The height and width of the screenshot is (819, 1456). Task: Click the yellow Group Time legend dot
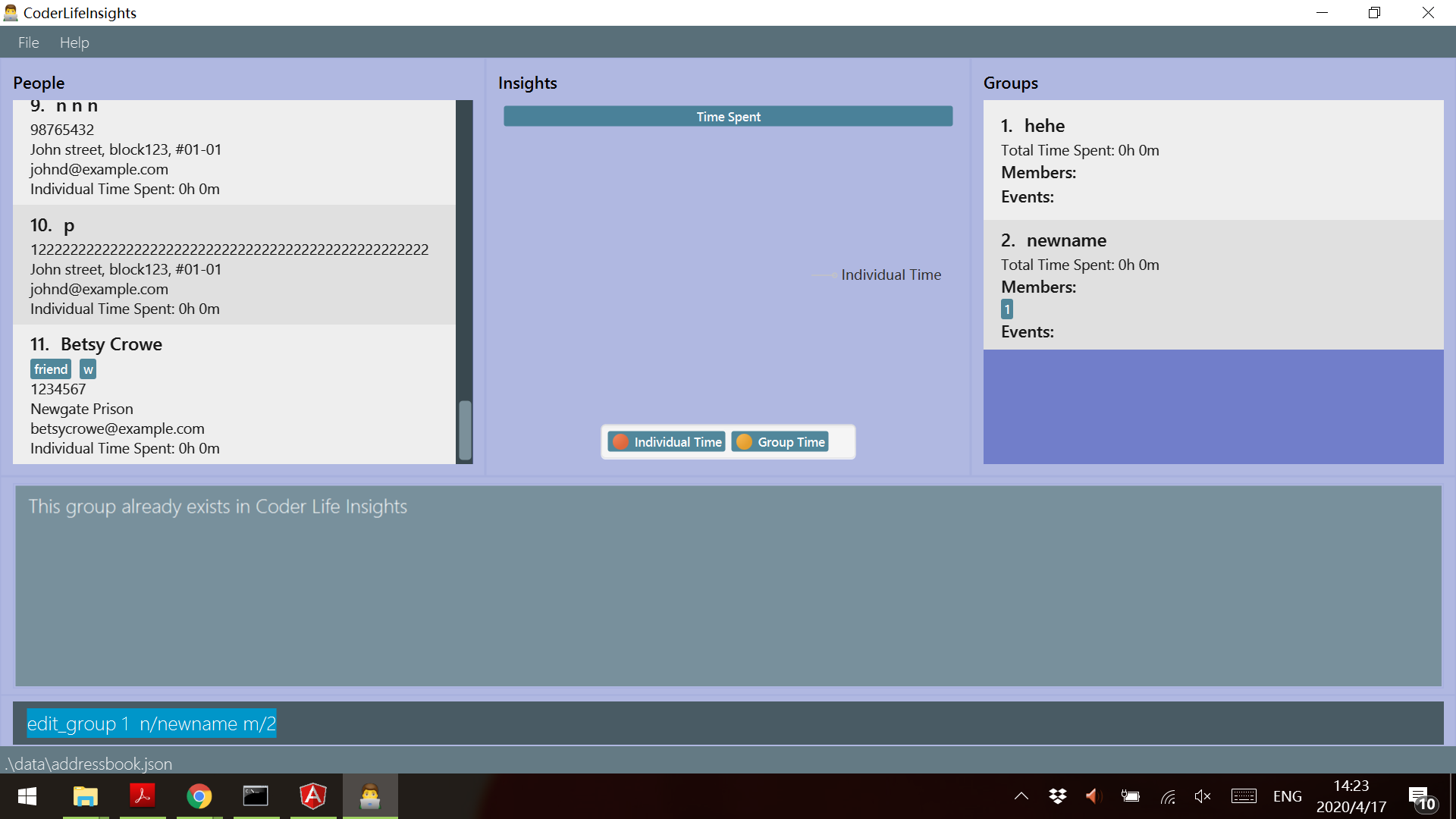click(x=744, y=442)
